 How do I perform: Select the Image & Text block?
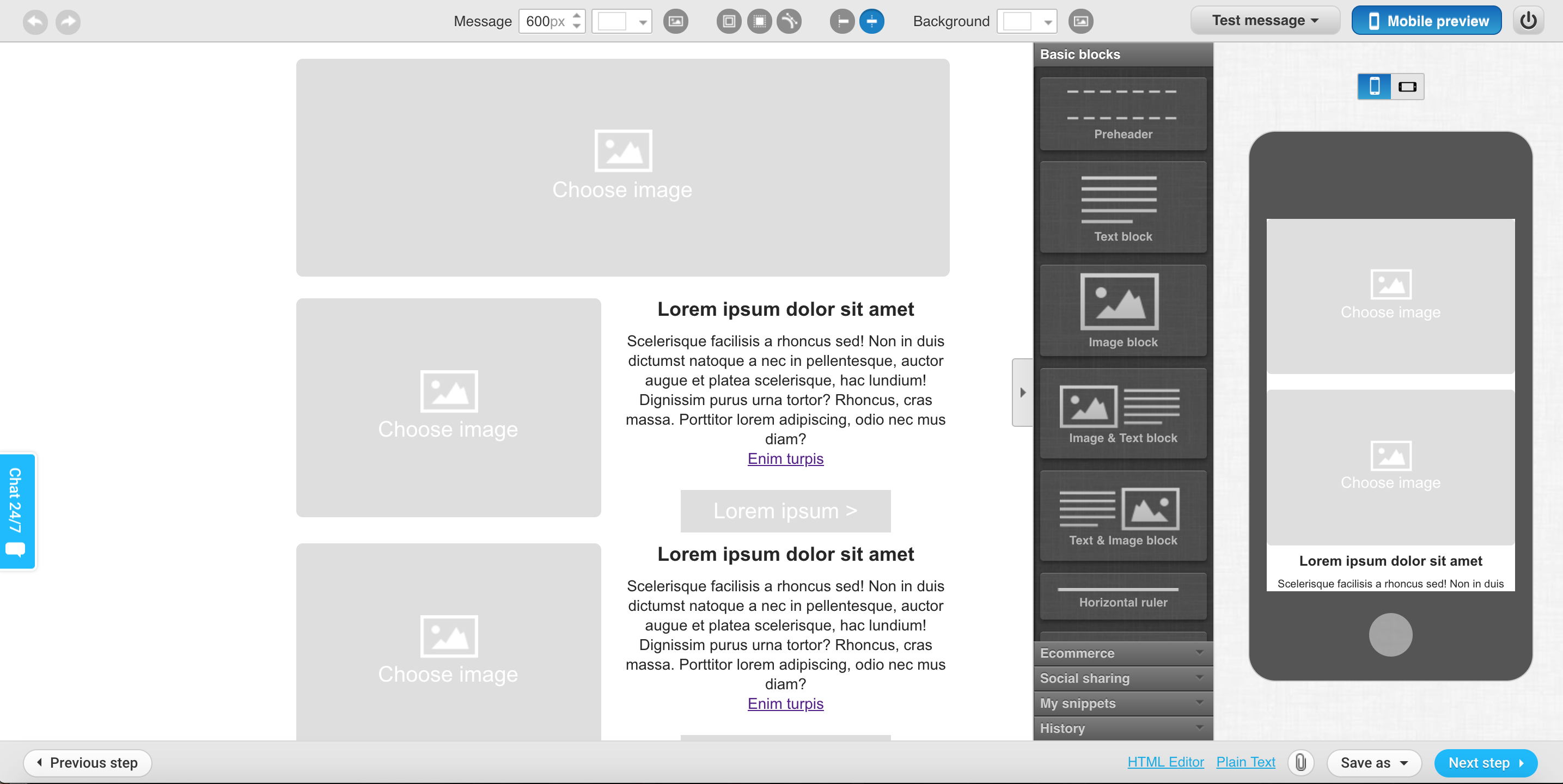click(x=1123, y=413)
